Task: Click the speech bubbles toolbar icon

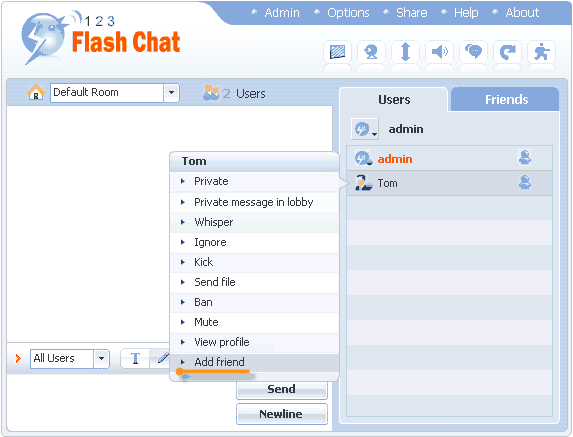Action: [x=474, y=52]
